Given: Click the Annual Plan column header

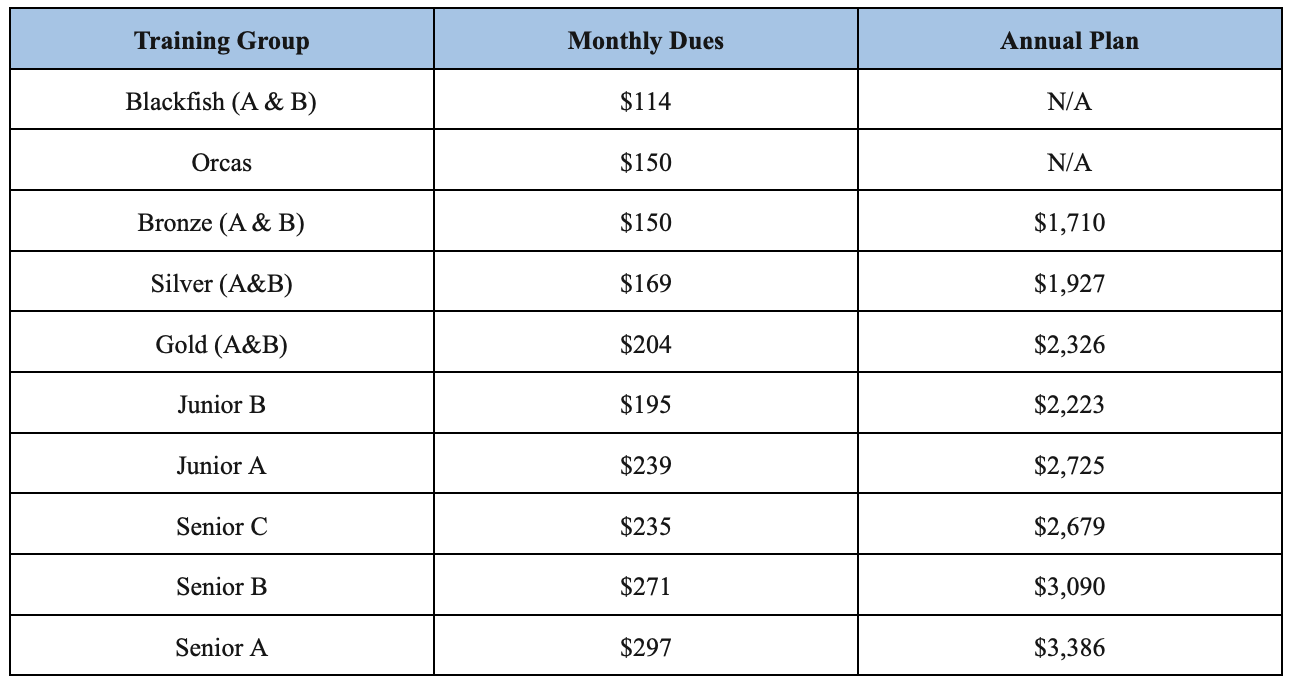Looking at the screenshot, I should [x=1069, y=41].
